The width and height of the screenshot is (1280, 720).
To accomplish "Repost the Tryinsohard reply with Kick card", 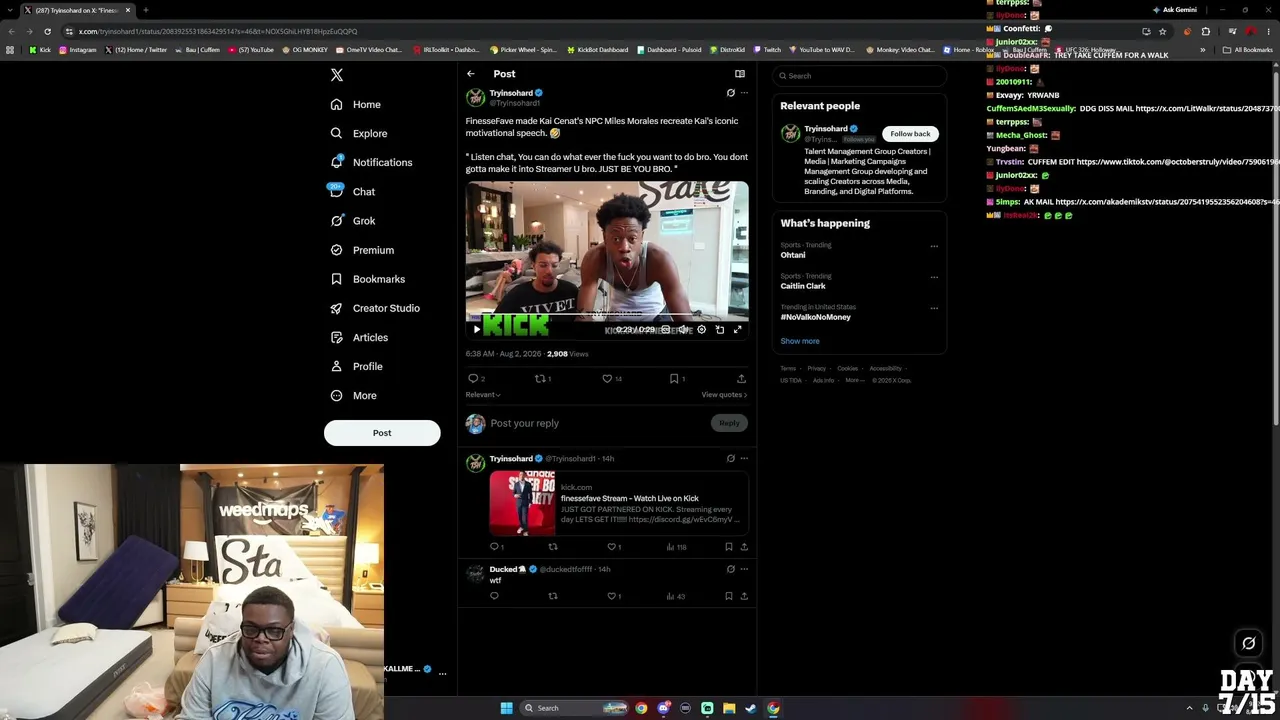I will coord(553,547).
